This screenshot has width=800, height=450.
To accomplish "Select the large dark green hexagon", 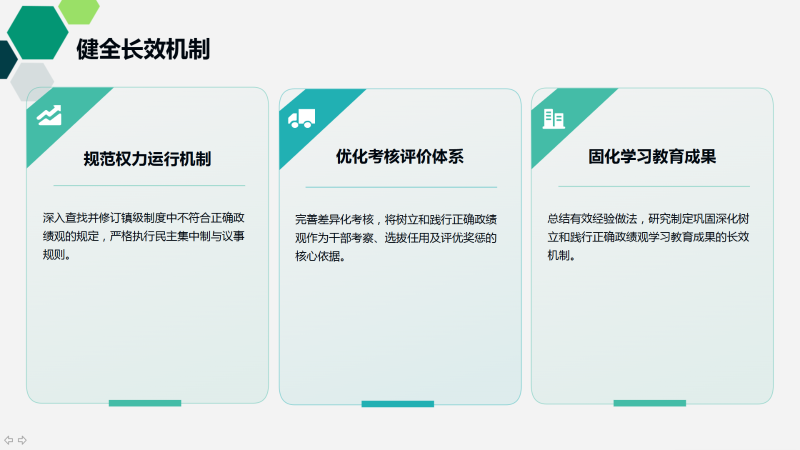I will (37, 32).
